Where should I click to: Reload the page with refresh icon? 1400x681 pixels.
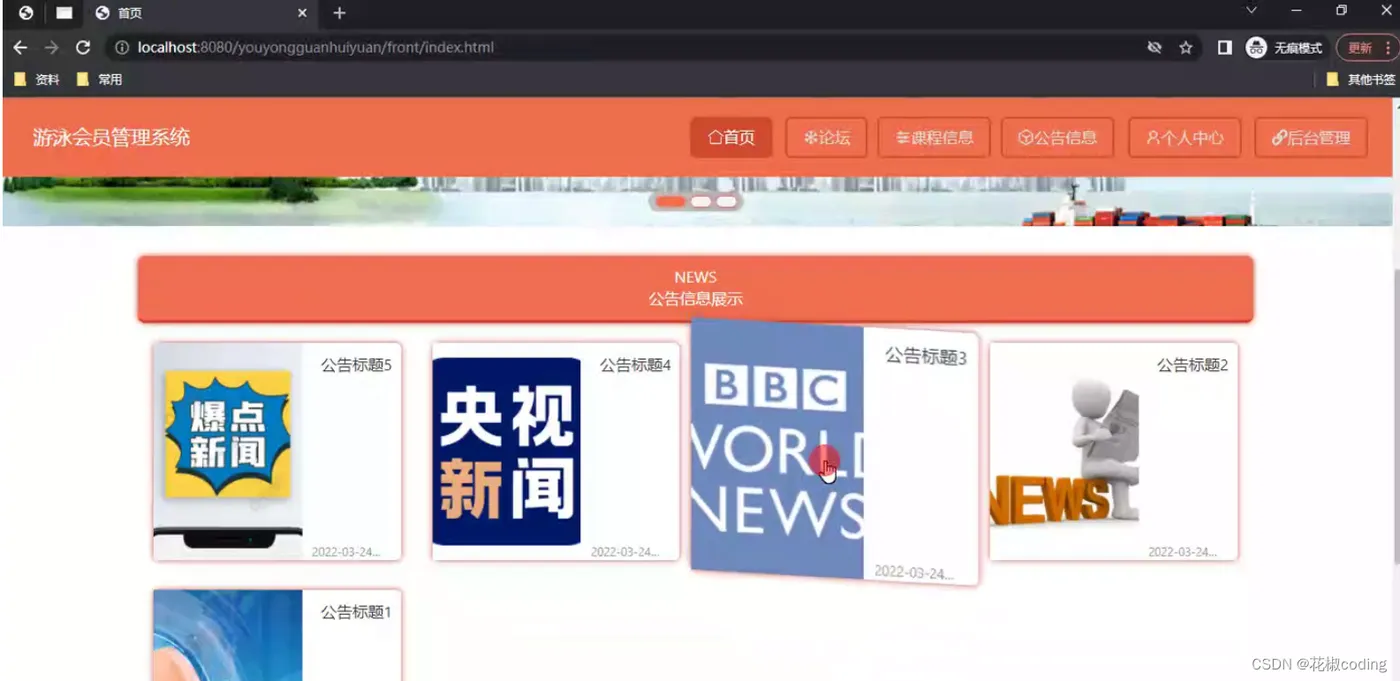83,47
